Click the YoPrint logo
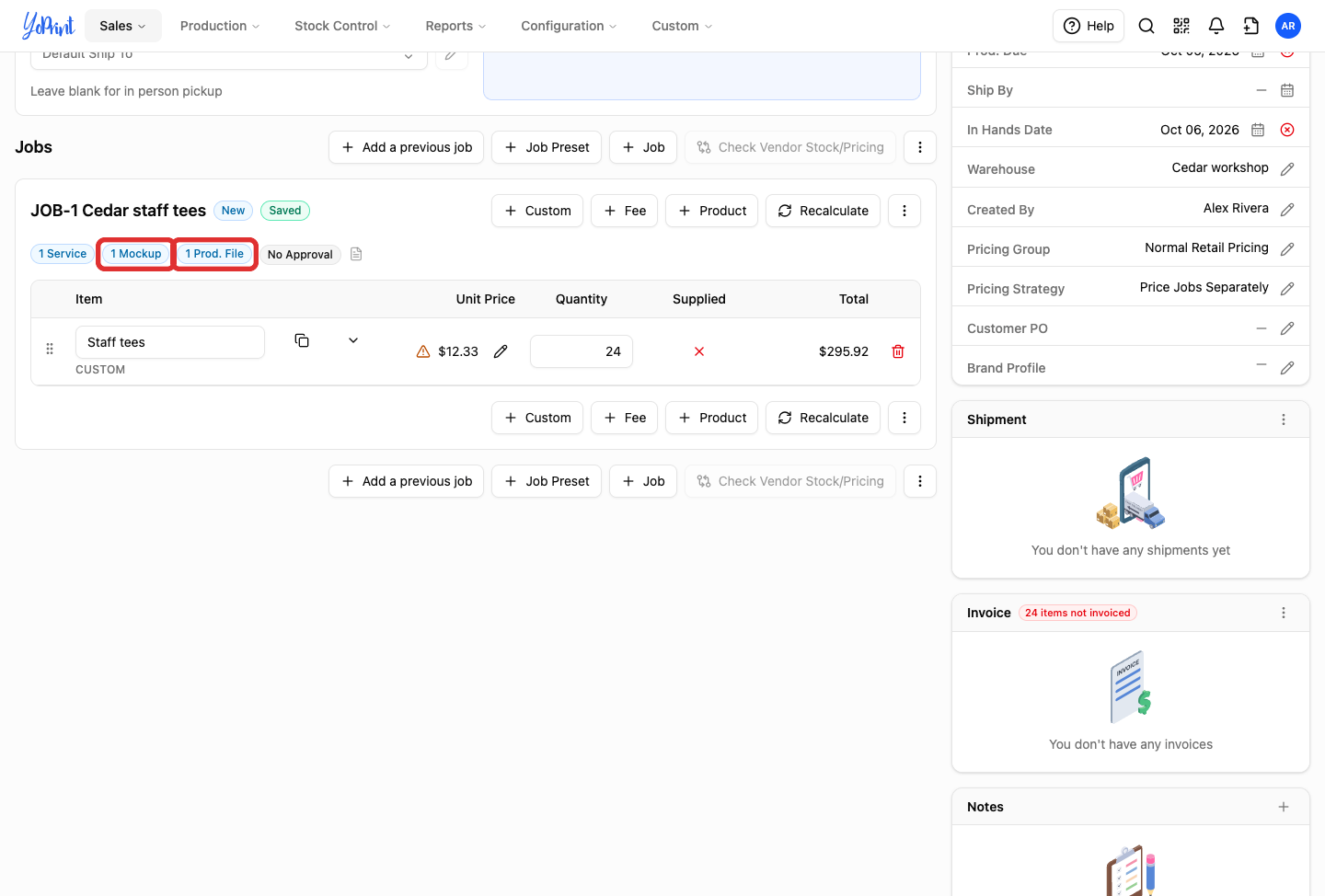Viewport: 1325px width, 896px height. [48, 26]
